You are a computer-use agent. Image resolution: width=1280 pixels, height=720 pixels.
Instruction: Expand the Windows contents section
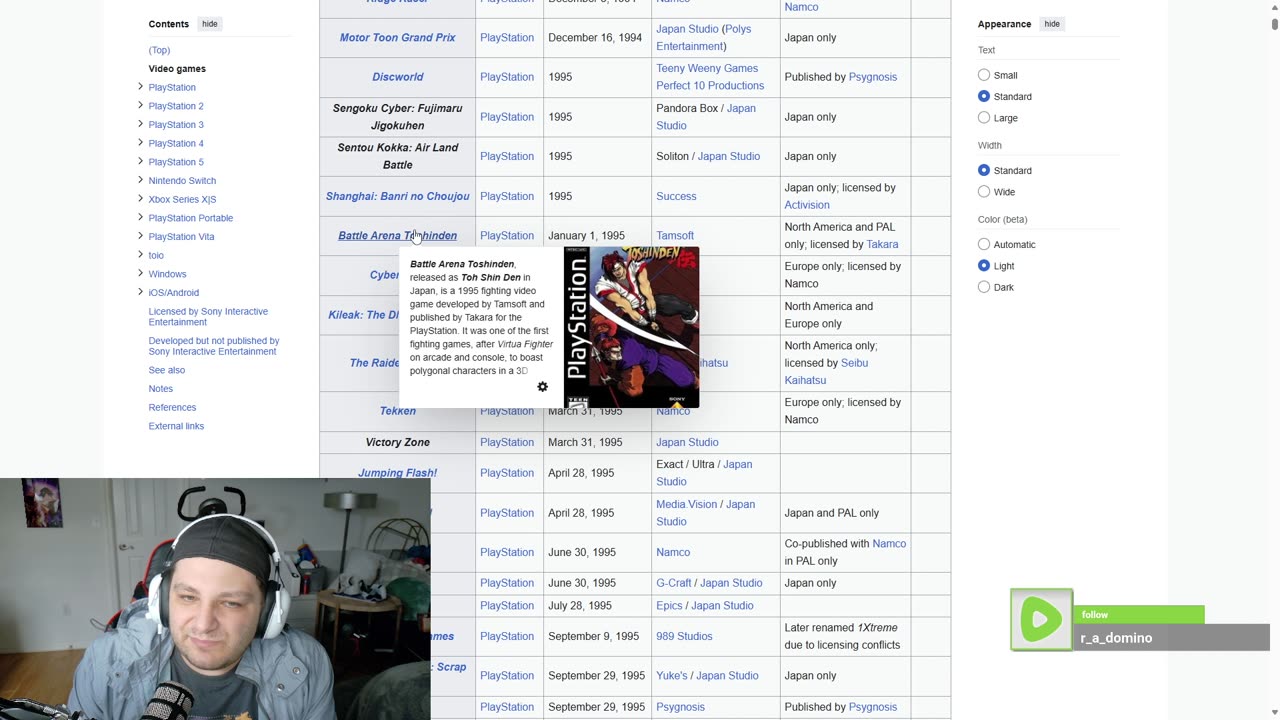pos(140,273)
